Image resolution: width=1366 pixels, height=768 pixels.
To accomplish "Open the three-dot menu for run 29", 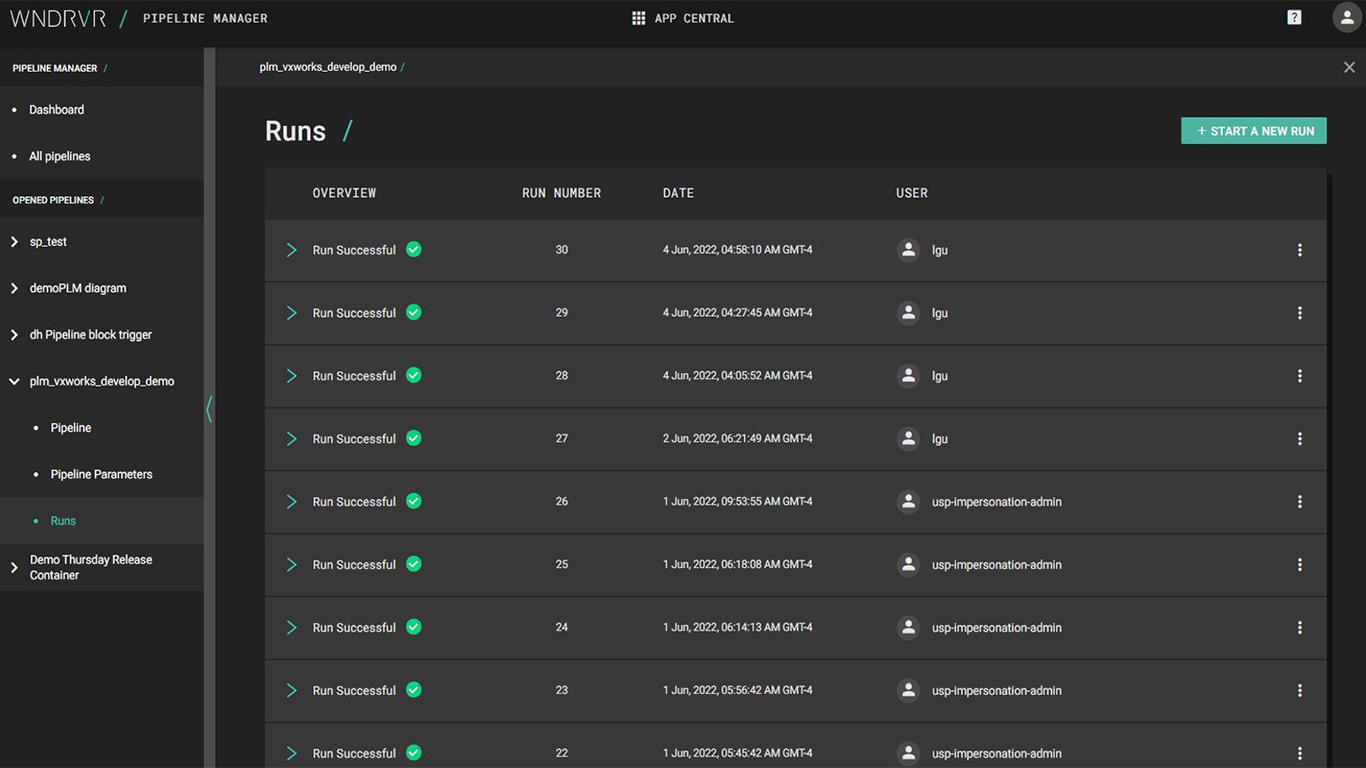I will click(1300, 313).
